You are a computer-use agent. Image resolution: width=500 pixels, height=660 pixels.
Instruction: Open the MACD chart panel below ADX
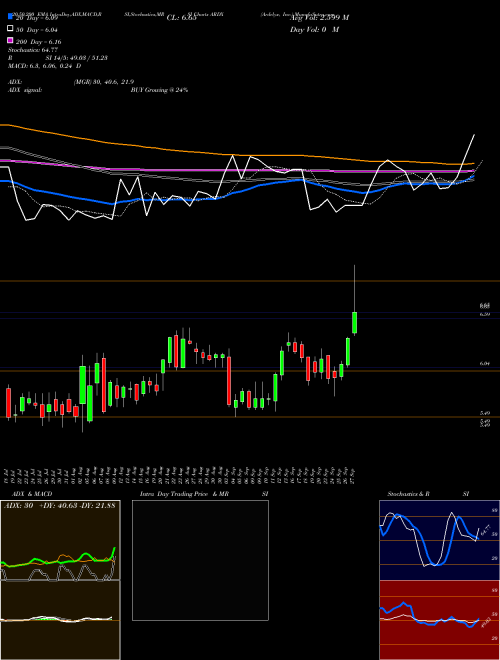pos(60,620)
